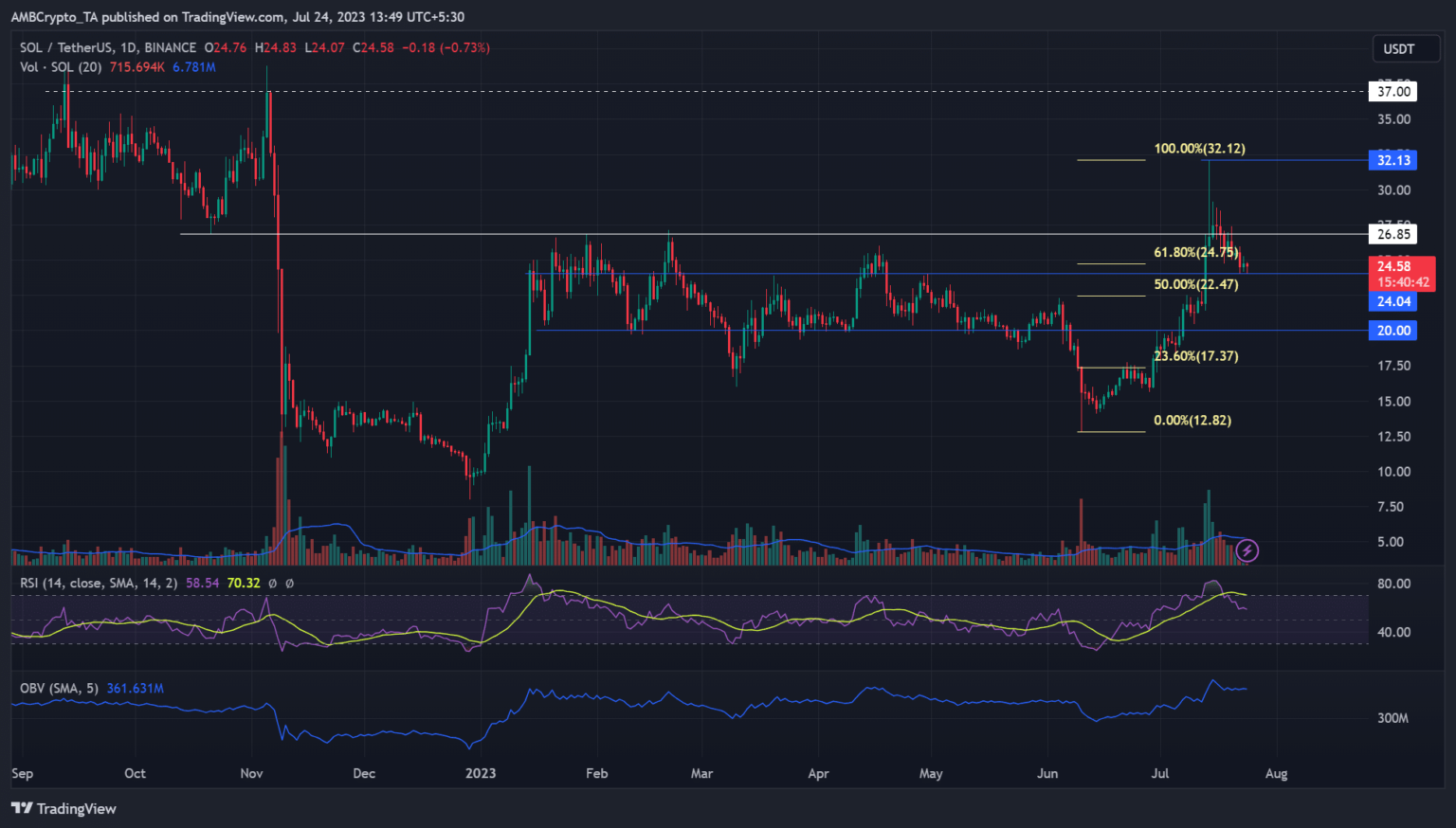Select the 0.00%(12.82) Fibonacci level label
1456x828 pixels.
[1192, 421]
